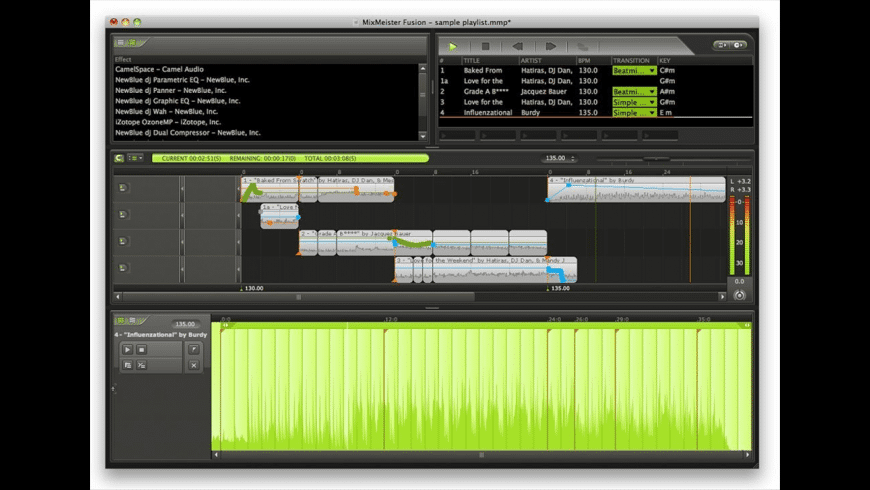Click the X icon in the track editor panel
870x490 pixels.
click(193, 366)
